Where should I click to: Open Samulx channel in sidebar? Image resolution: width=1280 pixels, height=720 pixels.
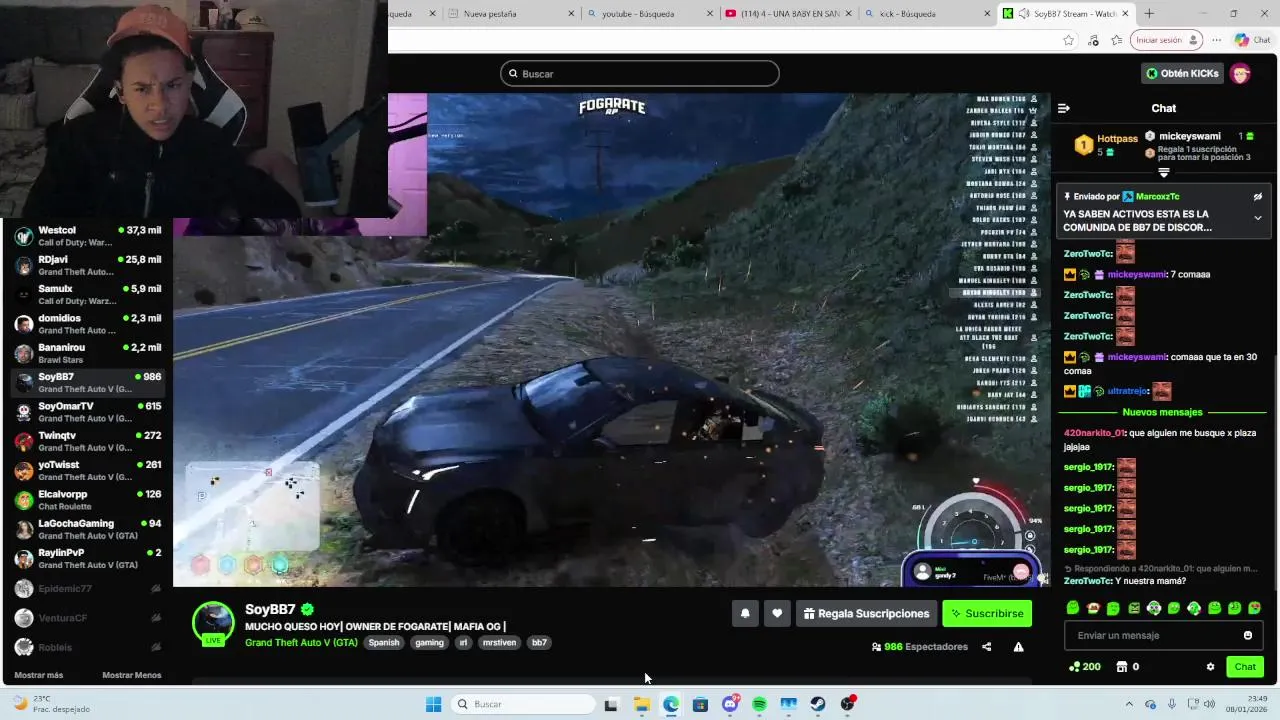(88, 294)
